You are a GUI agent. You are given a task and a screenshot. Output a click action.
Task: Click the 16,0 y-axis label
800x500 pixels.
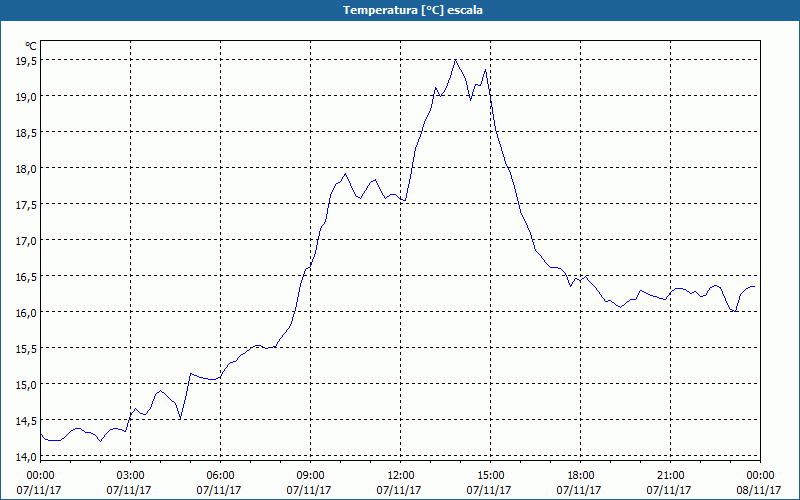(26, 312)
